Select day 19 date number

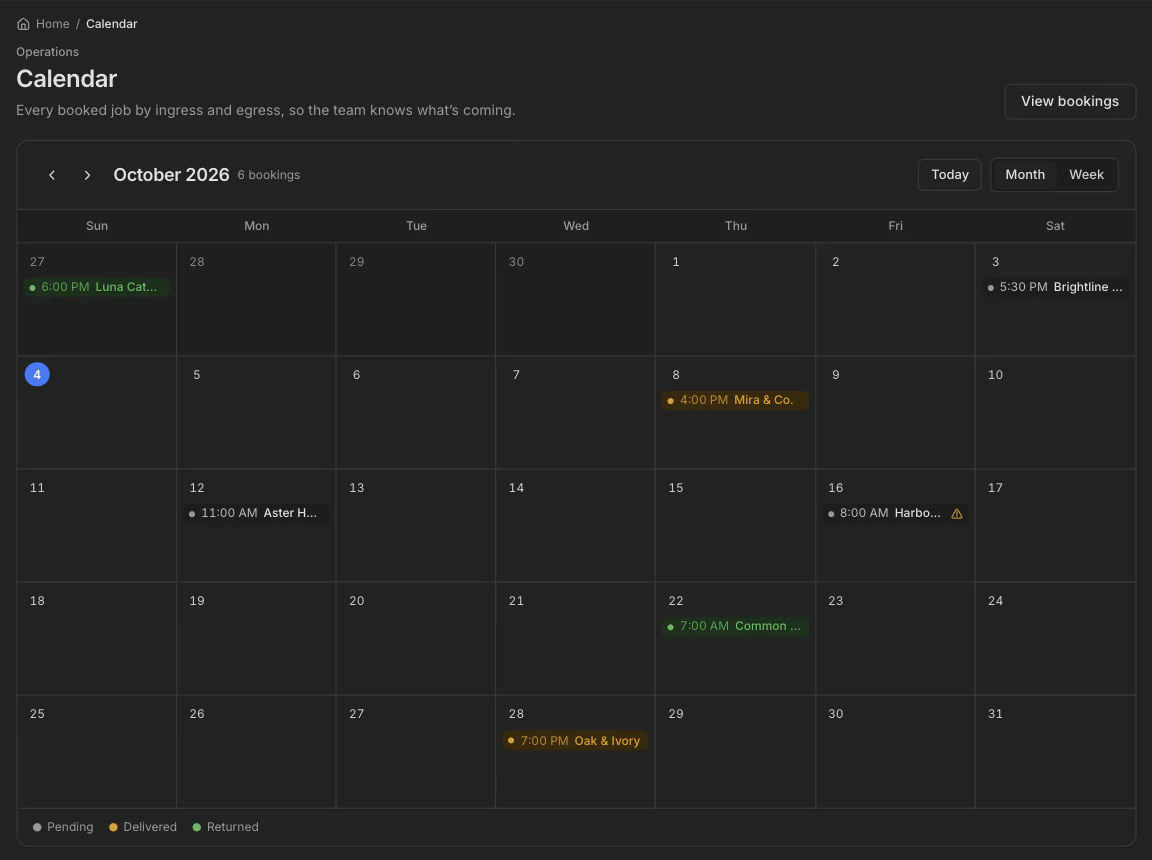point(197,601)
